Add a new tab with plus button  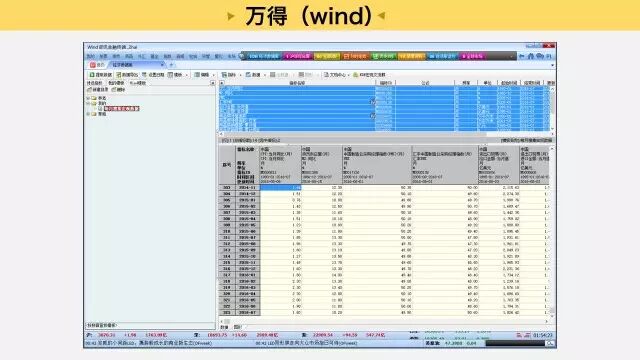pyautogui.click(x=171, y=65)
